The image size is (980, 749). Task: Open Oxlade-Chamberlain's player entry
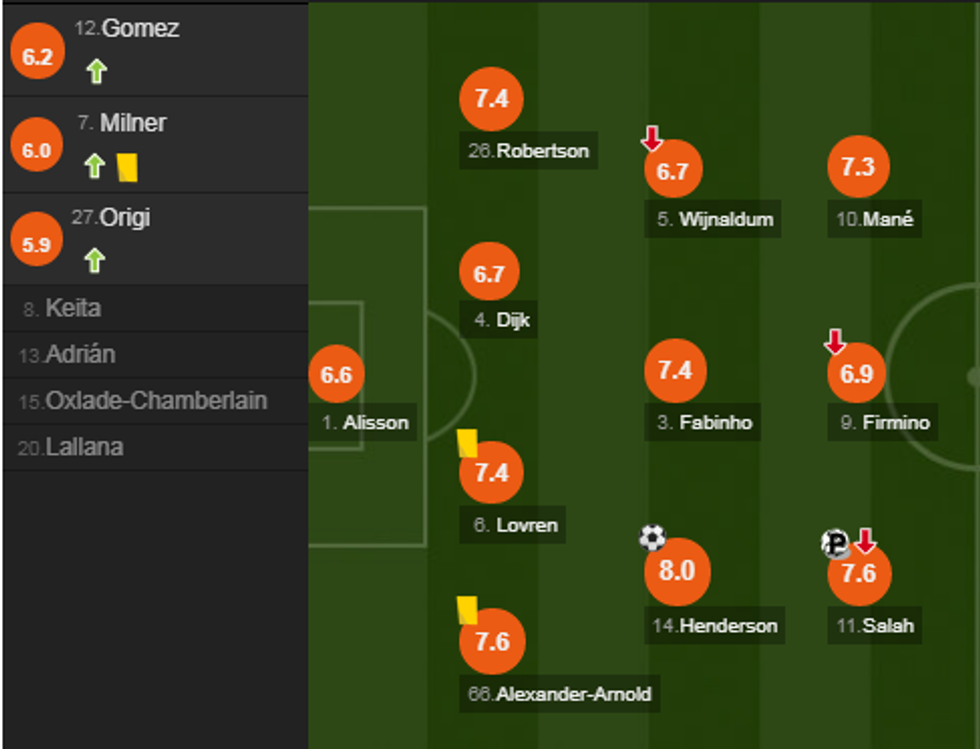(x=155, y=401)
